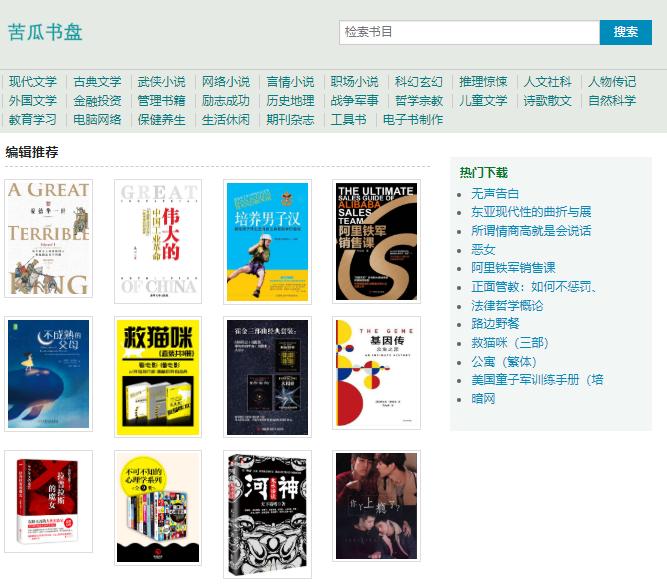667x588 pixels.
Task: Go to 科幻玄幻 category
Action: pyautogui.click(x=419, y=82)
